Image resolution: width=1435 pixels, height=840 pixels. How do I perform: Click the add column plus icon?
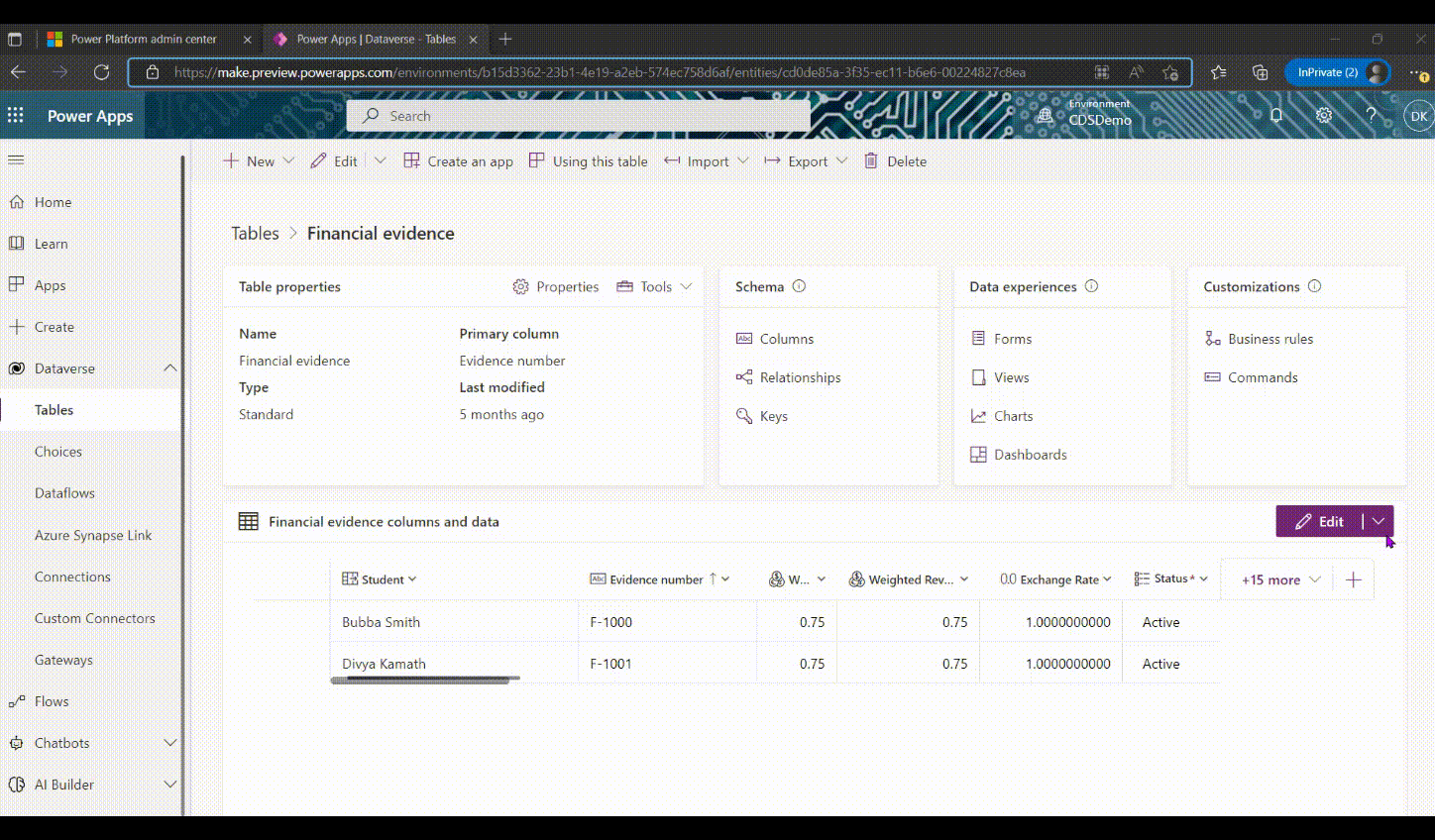(x=1354, y=579)
